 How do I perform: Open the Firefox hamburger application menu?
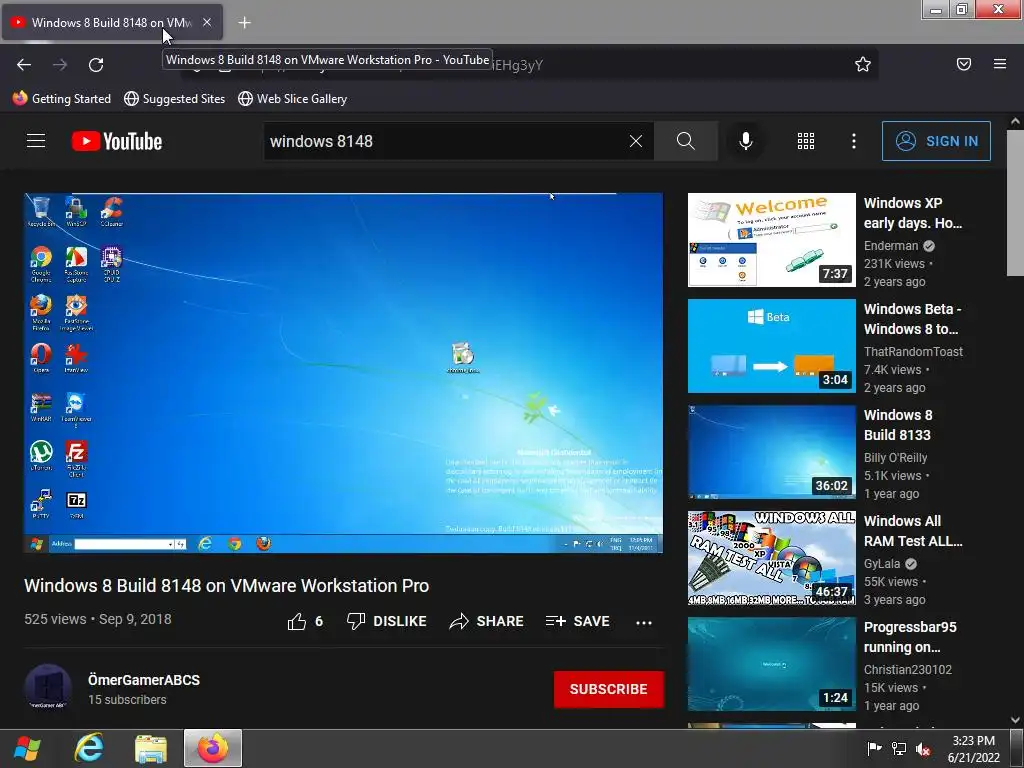pos(1000,64)
